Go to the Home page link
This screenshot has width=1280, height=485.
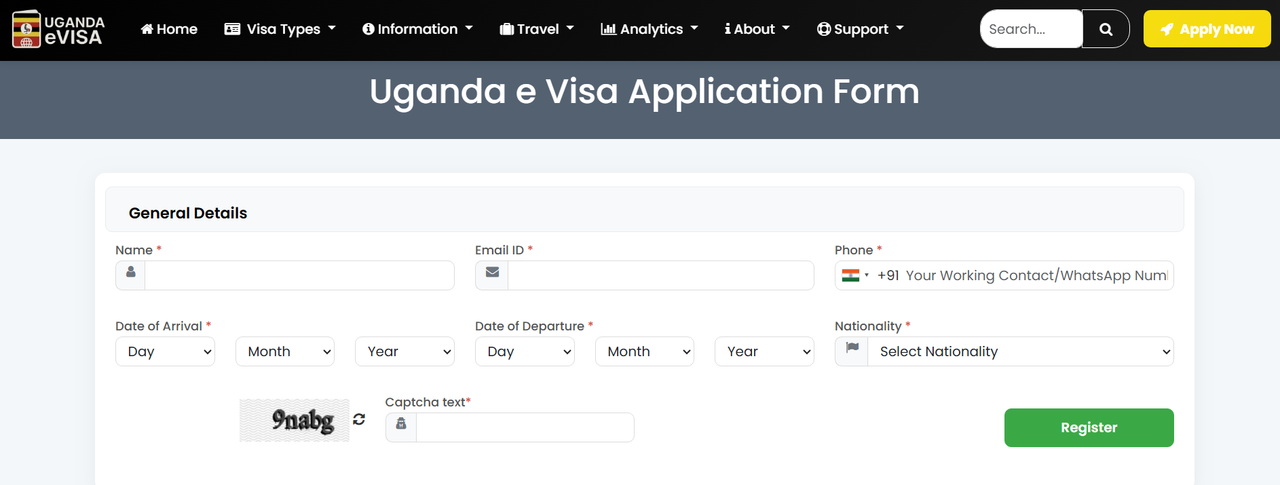pyautogui.click(x=169, y=29)
